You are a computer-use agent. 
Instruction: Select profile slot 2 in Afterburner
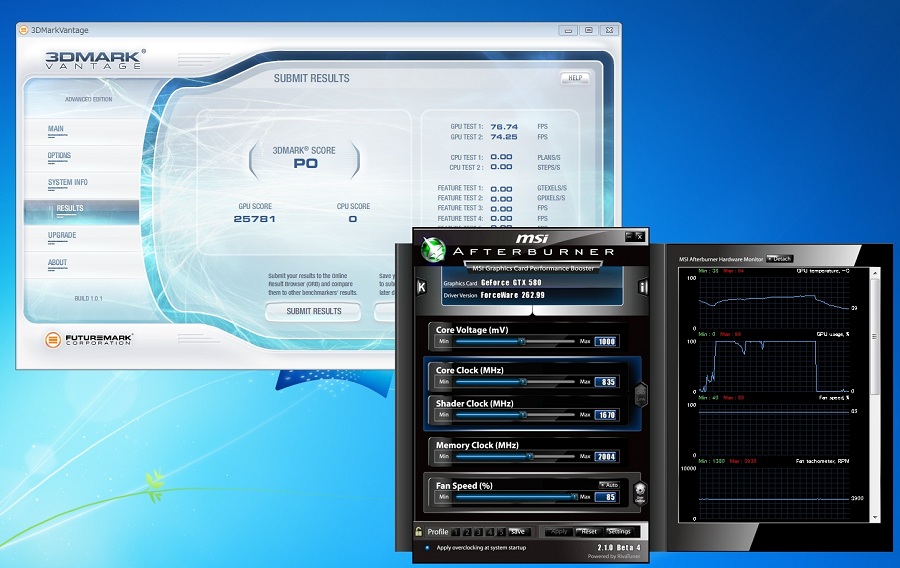click(467, 532)
